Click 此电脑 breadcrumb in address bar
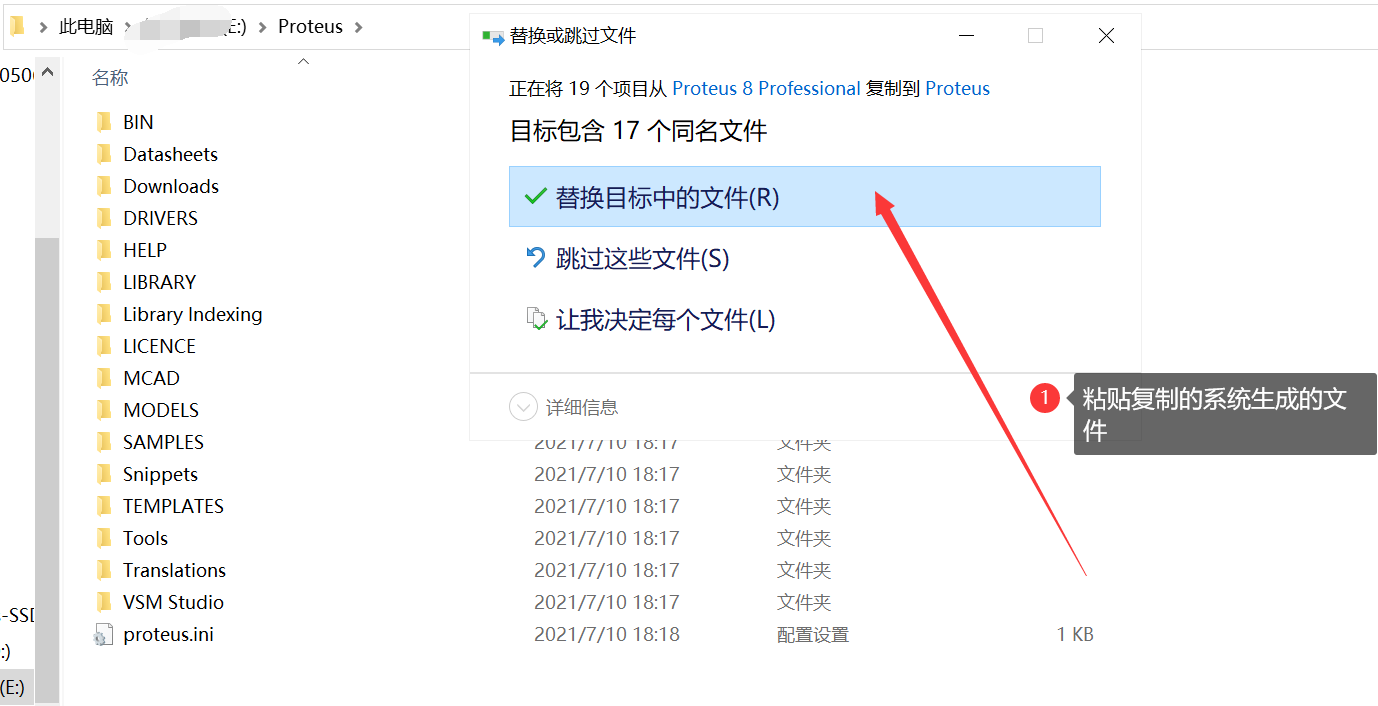This screenshot has width=1378, height=706. (86, 27)
